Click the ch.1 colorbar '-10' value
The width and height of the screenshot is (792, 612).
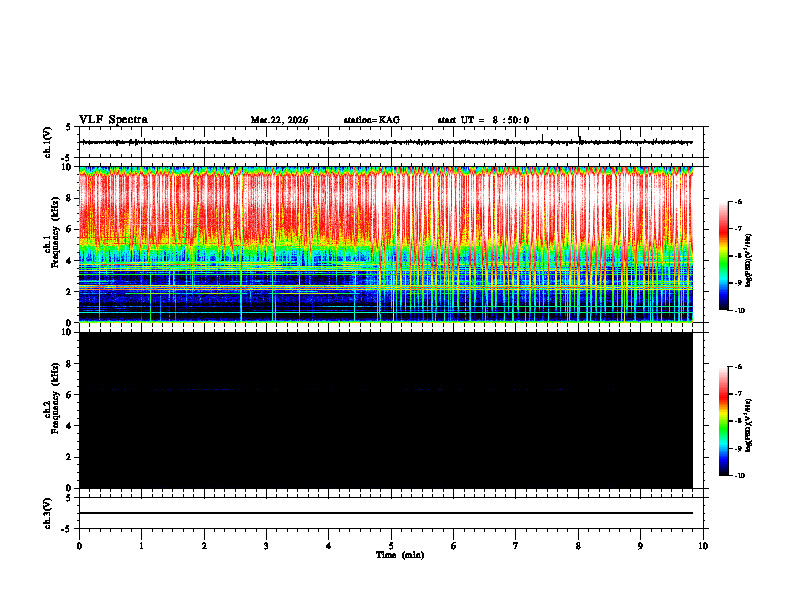(x=738, y=311)
